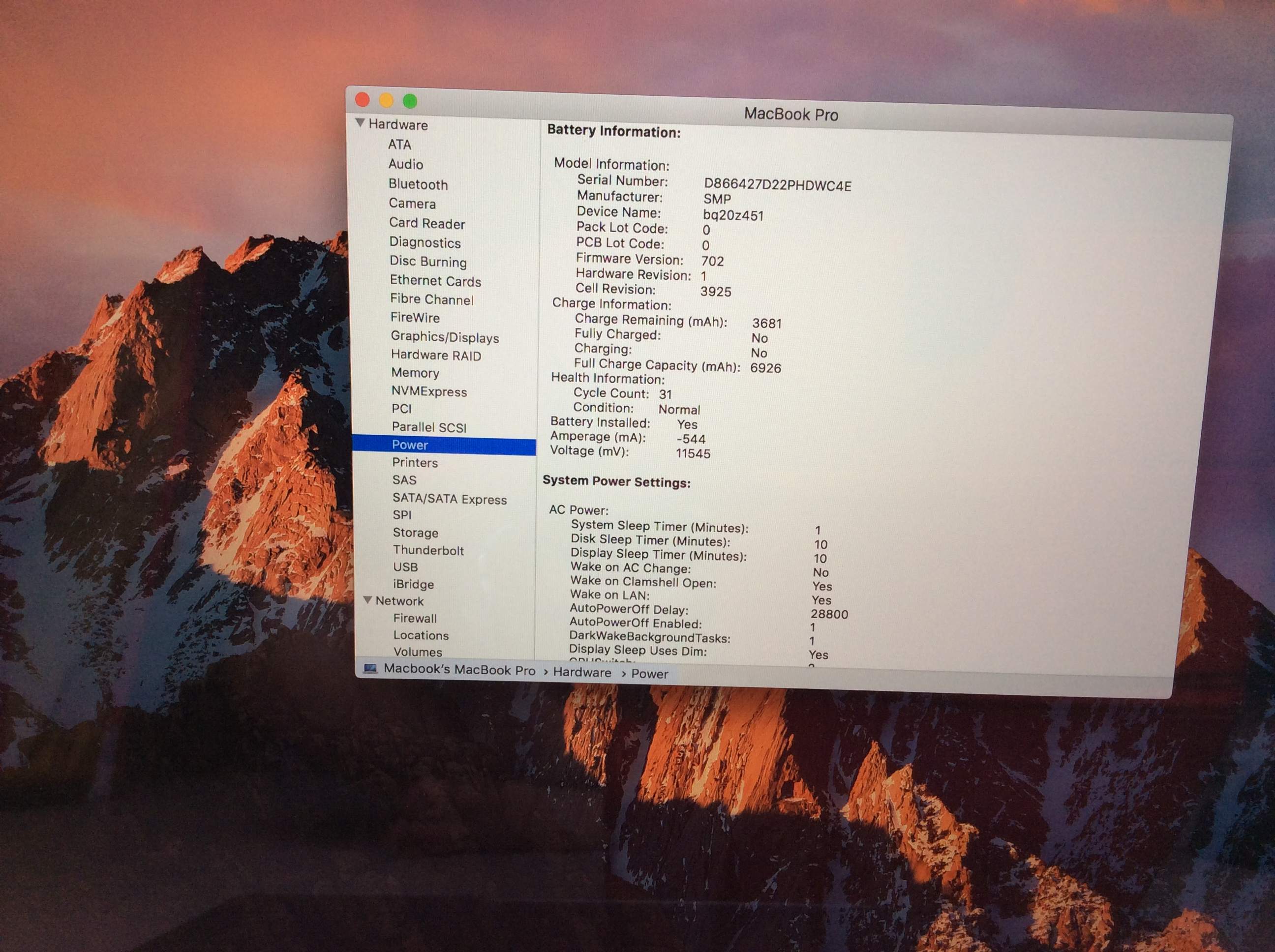Close the MacBook Pro window
Screen dimensions: 1275x952
[x=363, y=100]
